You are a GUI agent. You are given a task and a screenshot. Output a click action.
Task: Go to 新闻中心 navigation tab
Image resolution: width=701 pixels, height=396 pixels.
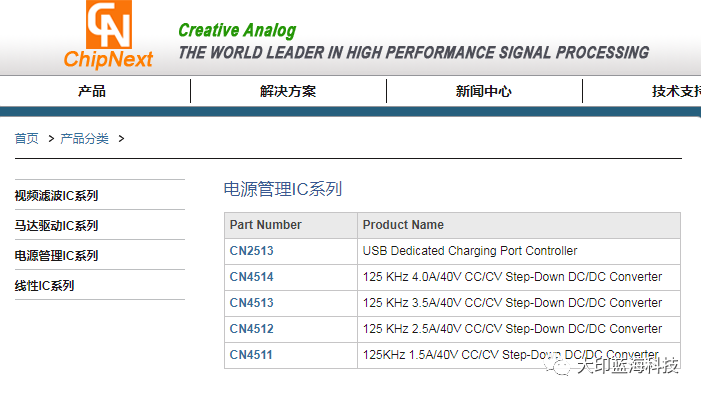484,91
